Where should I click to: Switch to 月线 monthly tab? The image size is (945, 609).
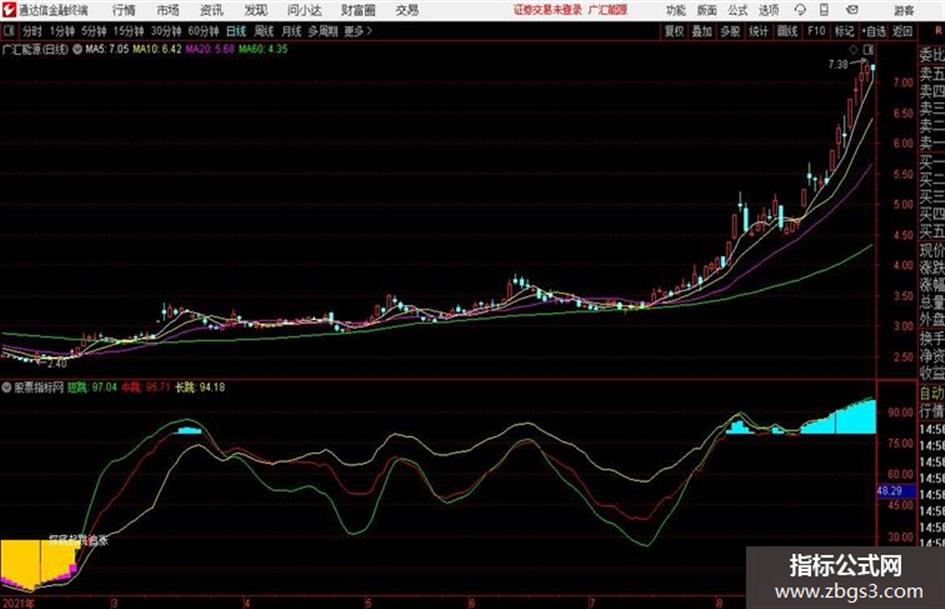(292, 31)
